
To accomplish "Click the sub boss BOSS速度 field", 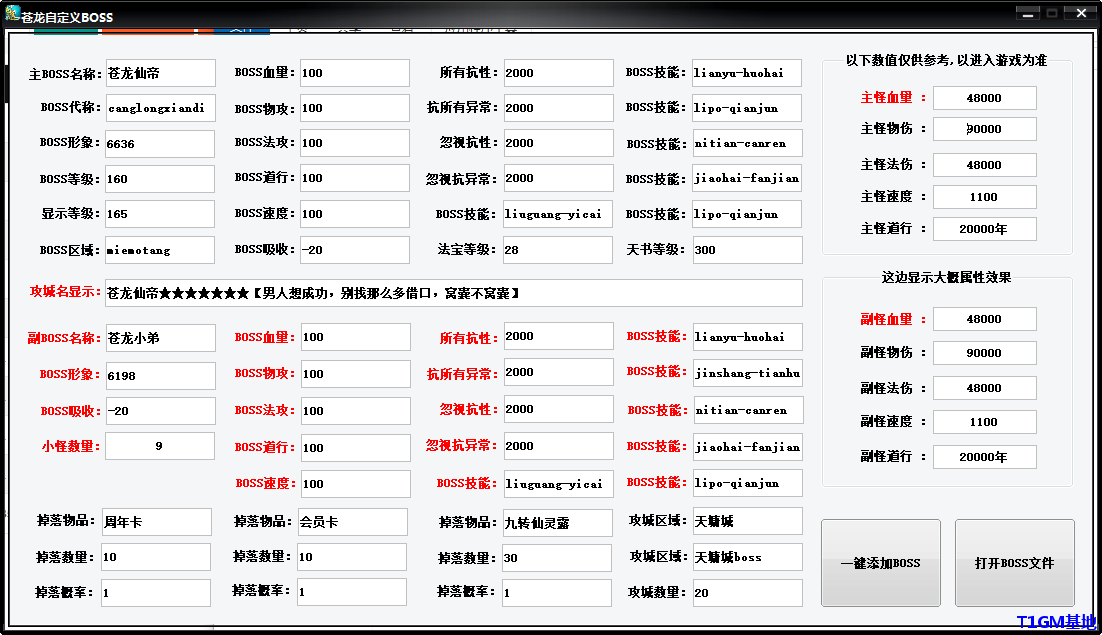I will pyautogui.click(x=356, y=484).
